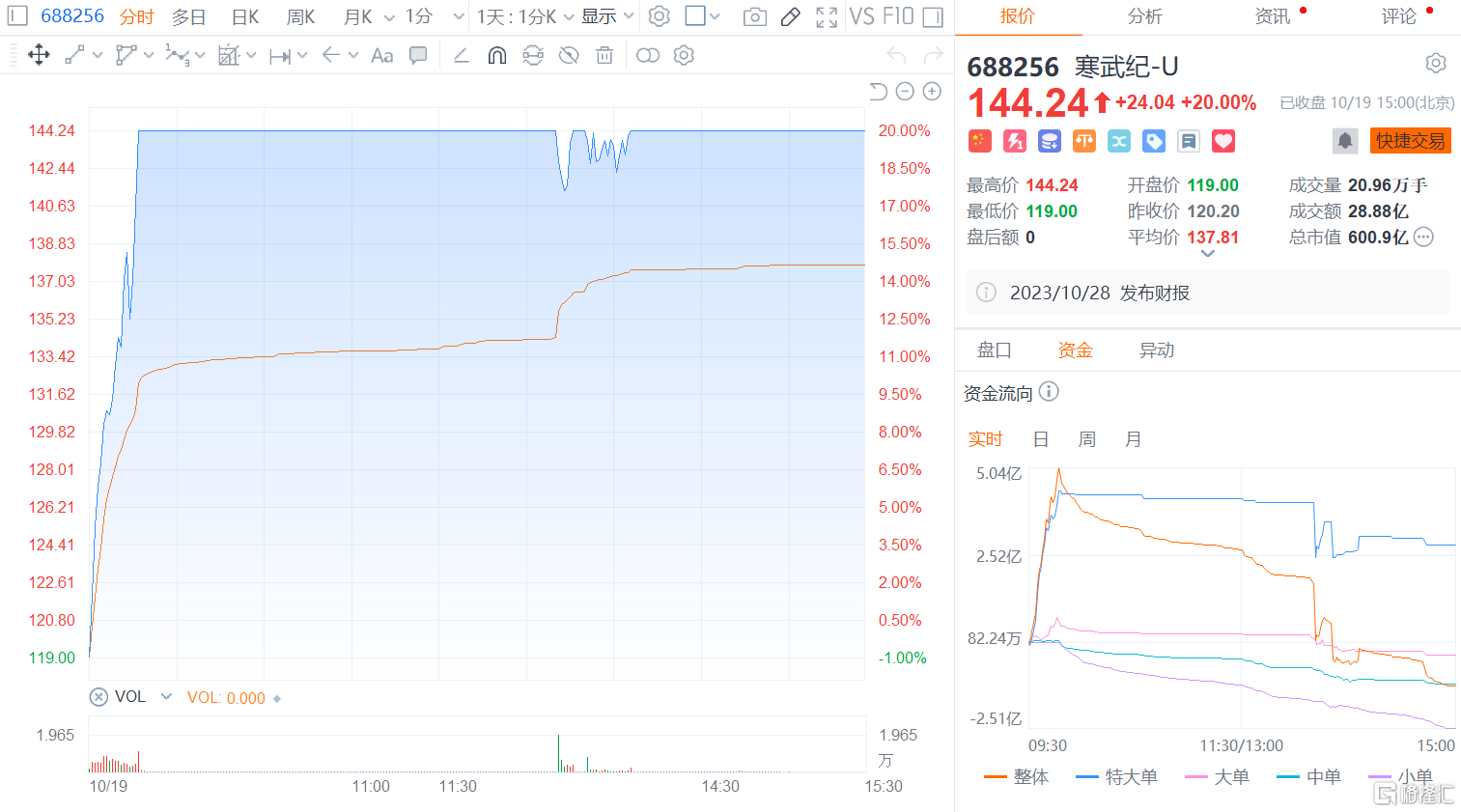Toggle the drawing pencil tool
The width and height of the screenshot is (1461, 812).
point(790,16)
